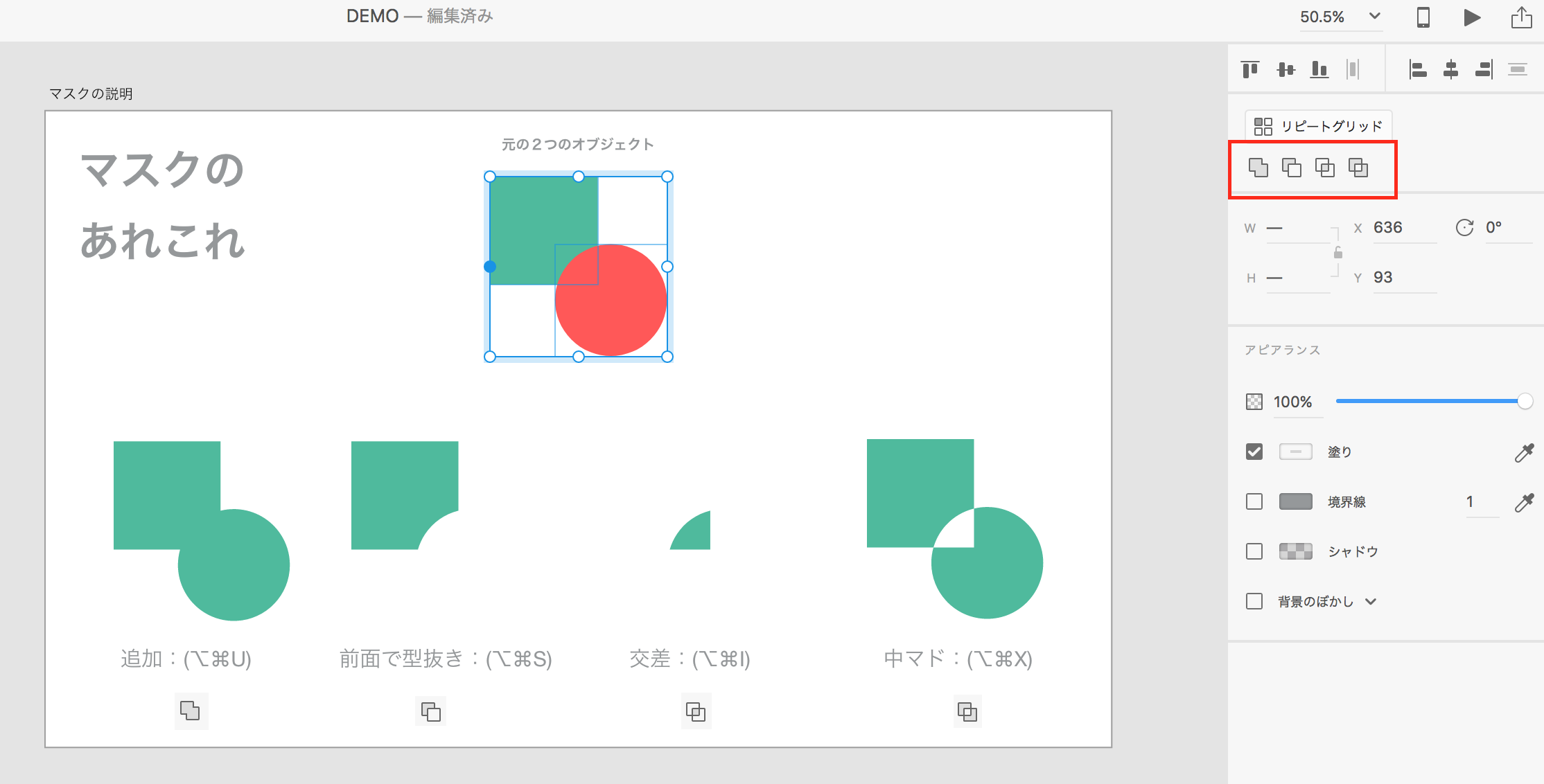Pick border color with the eyedropper
This screenshot has height=784, width=1544.
point(1524,502)
